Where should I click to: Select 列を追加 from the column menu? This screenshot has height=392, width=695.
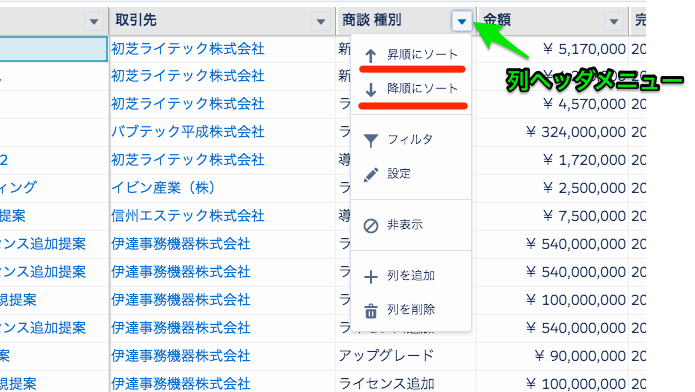pos(410,276)
